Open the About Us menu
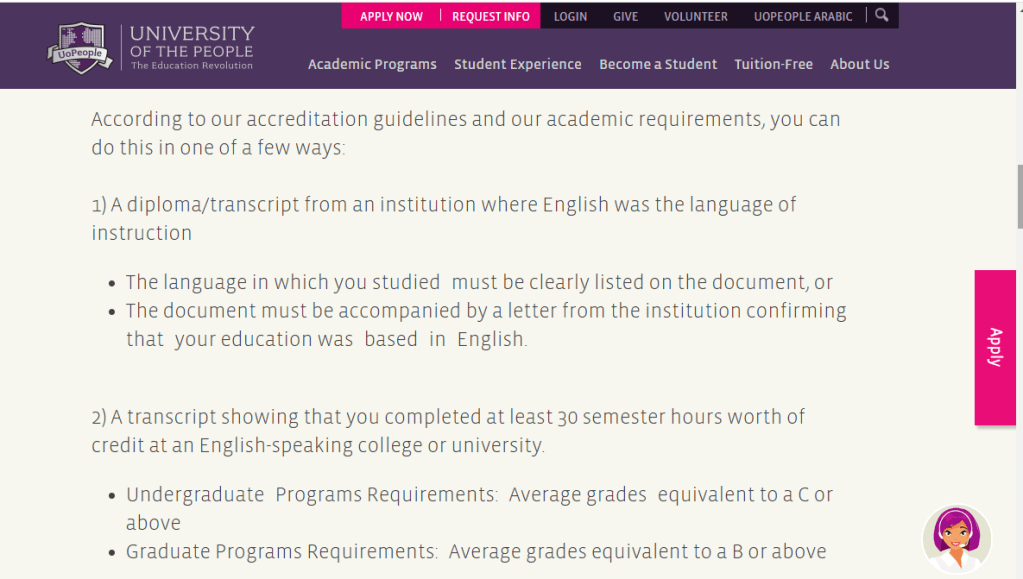Screen dimensions: 1023x579 pyautogui.click(x=859, y=64)
